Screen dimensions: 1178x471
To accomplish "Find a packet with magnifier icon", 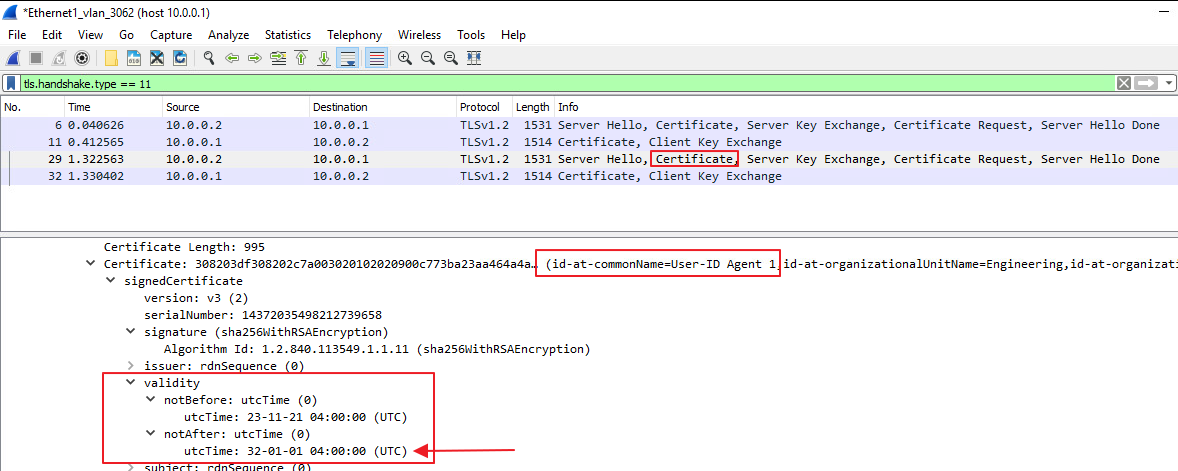I will (210, 58).
